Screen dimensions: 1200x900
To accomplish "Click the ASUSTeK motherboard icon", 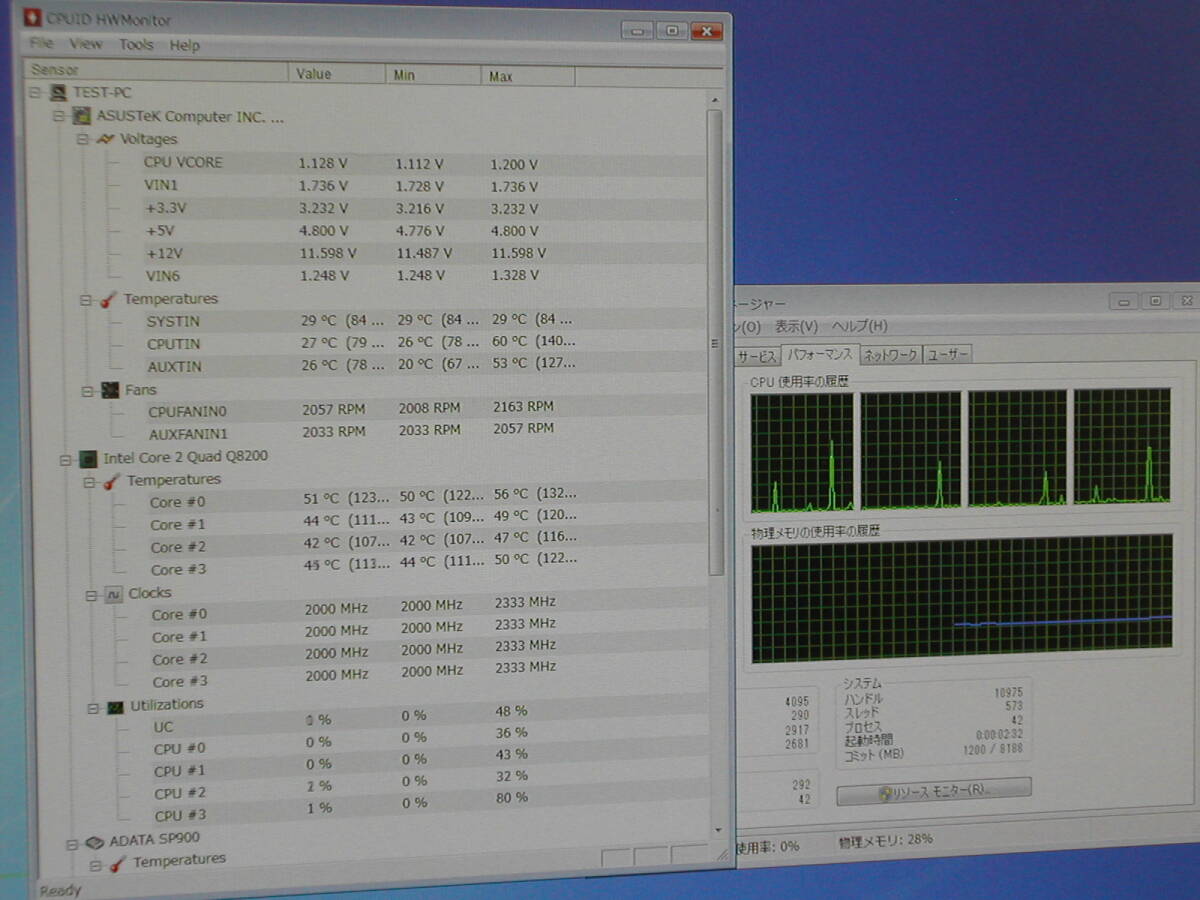I will click(x=82, y=116).
